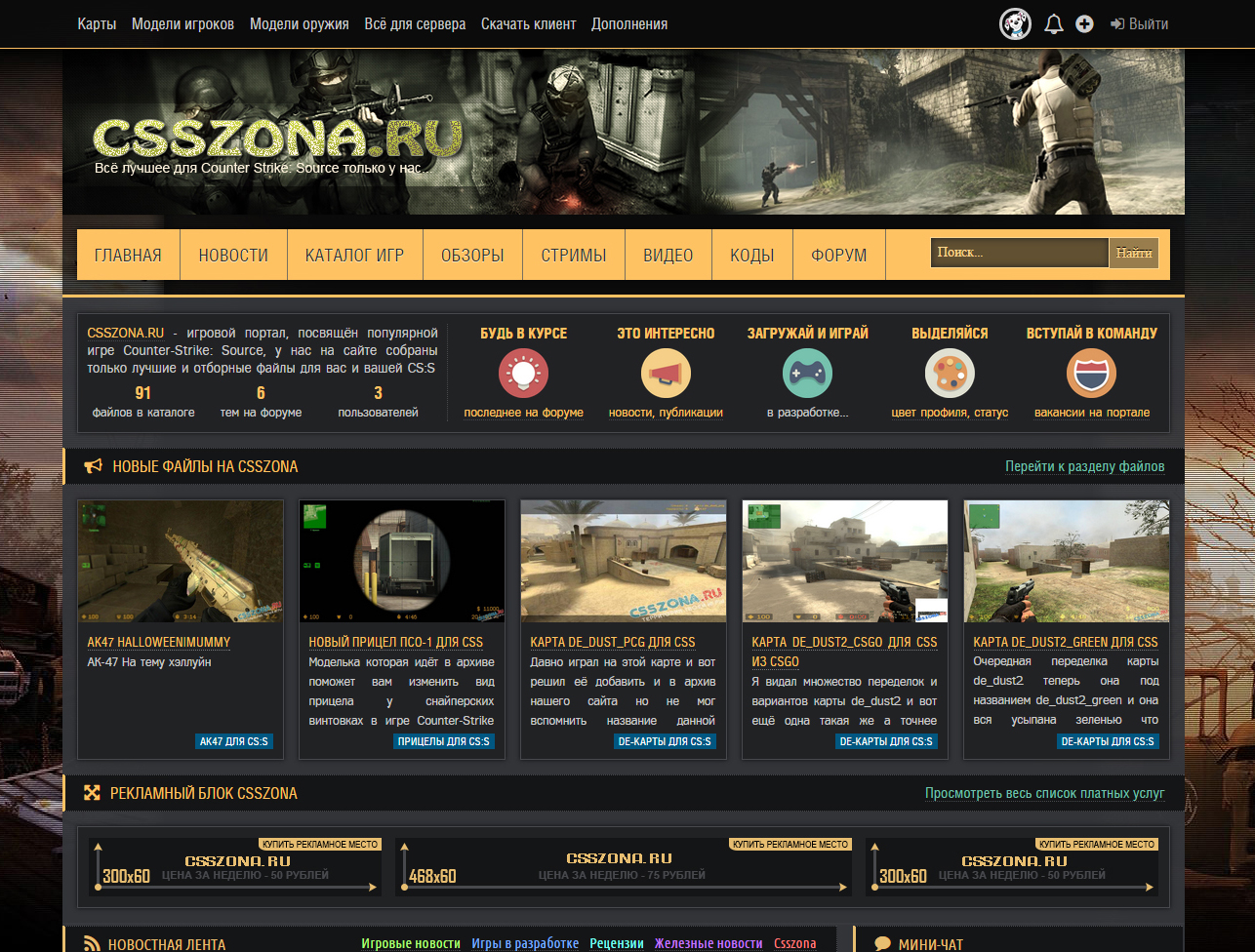Screen dimensions: 1255x952
Task: Click the 468x60 advertising banner
Action: [624, 867]
